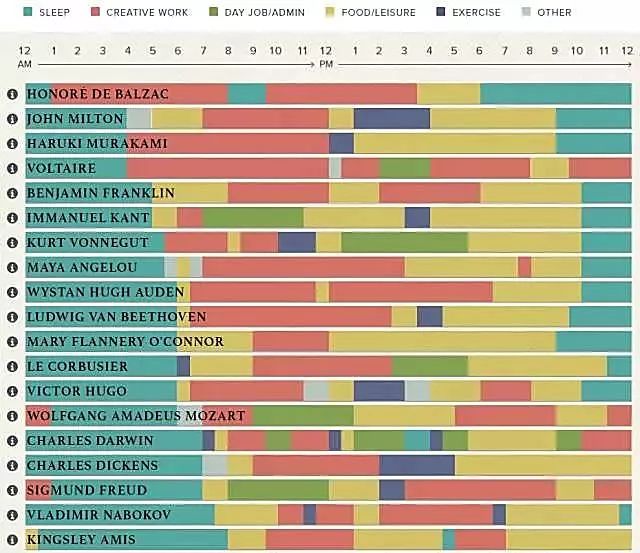Viewport: 640px width, 553px height.
Task: Click the VLADIMIR NABOKOV name
Action: pyautogui.click(x=98, y=515)
